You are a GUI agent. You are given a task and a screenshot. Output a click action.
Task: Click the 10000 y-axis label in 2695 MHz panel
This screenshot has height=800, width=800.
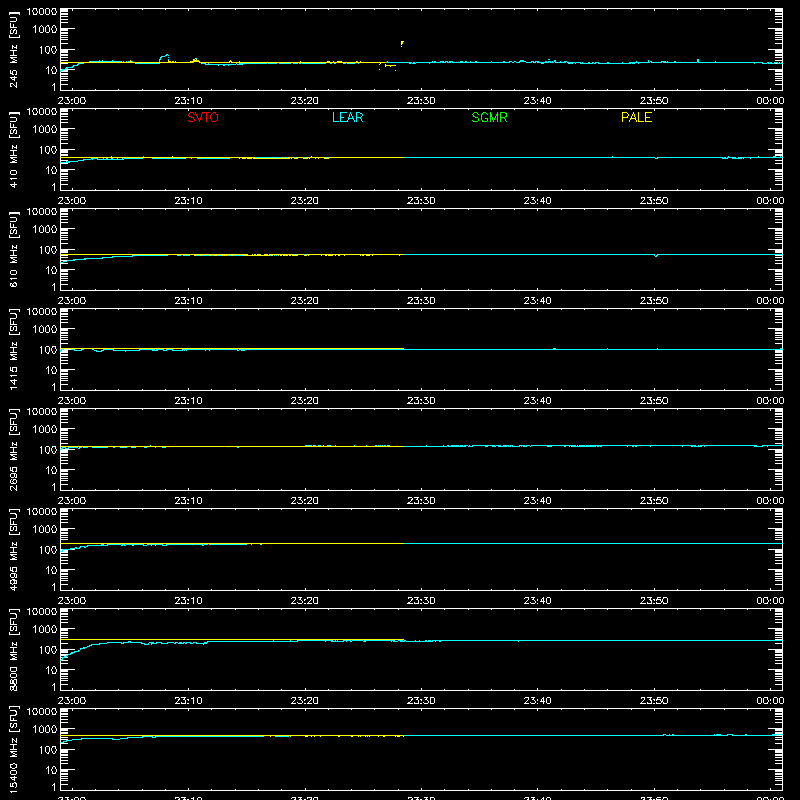point(42,412)
